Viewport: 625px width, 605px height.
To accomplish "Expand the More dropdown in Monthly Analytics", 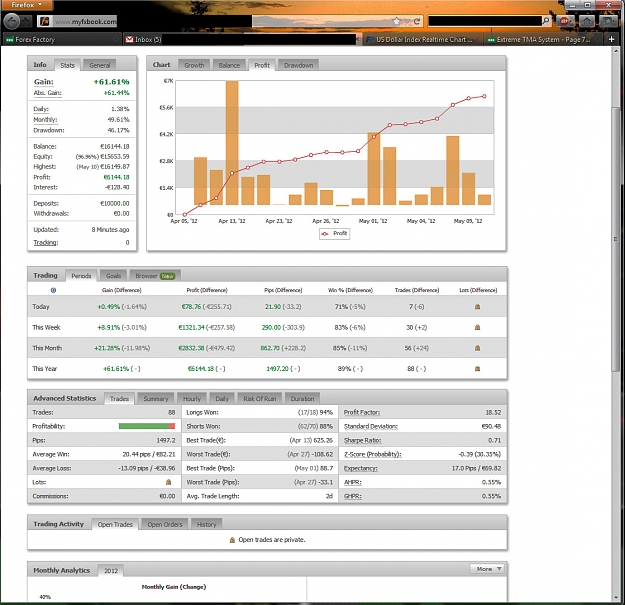I will point(487,569).
